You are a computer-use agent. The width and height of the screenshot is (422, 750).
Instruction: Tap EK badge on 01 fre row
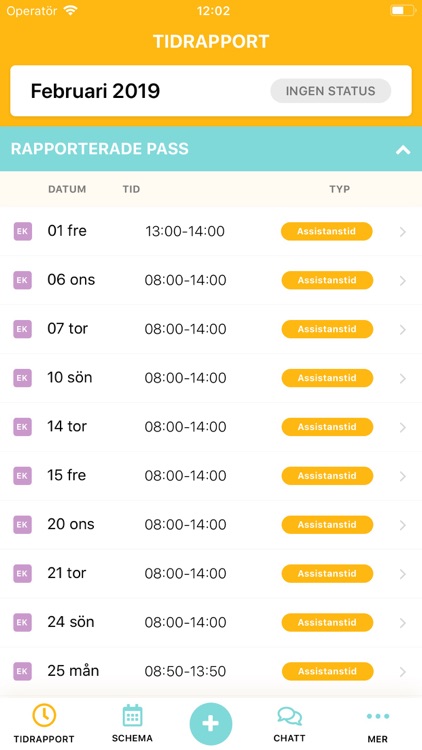22,232
